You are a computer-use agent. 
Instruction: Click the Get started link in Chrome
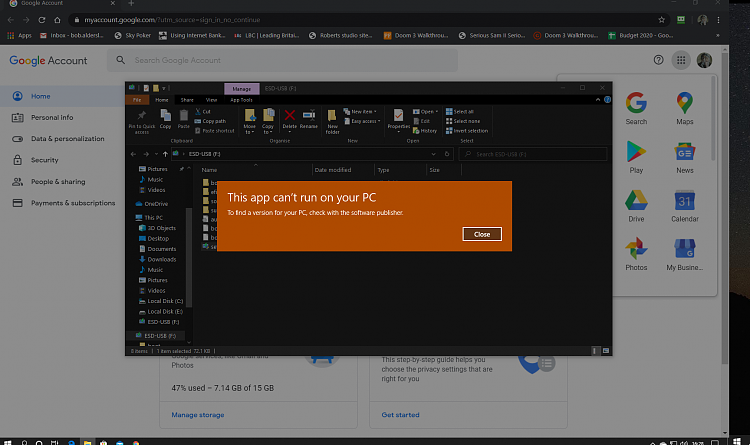(x=400, y=415)
